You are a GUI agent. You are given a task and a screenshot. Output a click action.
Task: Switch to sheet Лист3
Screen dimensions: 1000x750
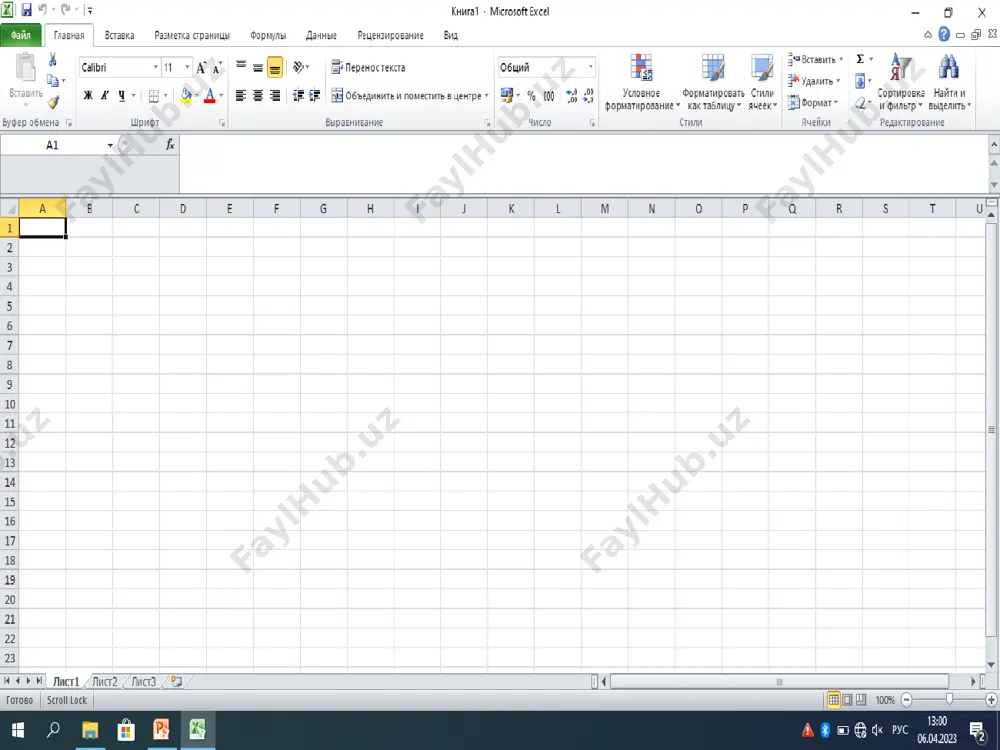(143, 682)
